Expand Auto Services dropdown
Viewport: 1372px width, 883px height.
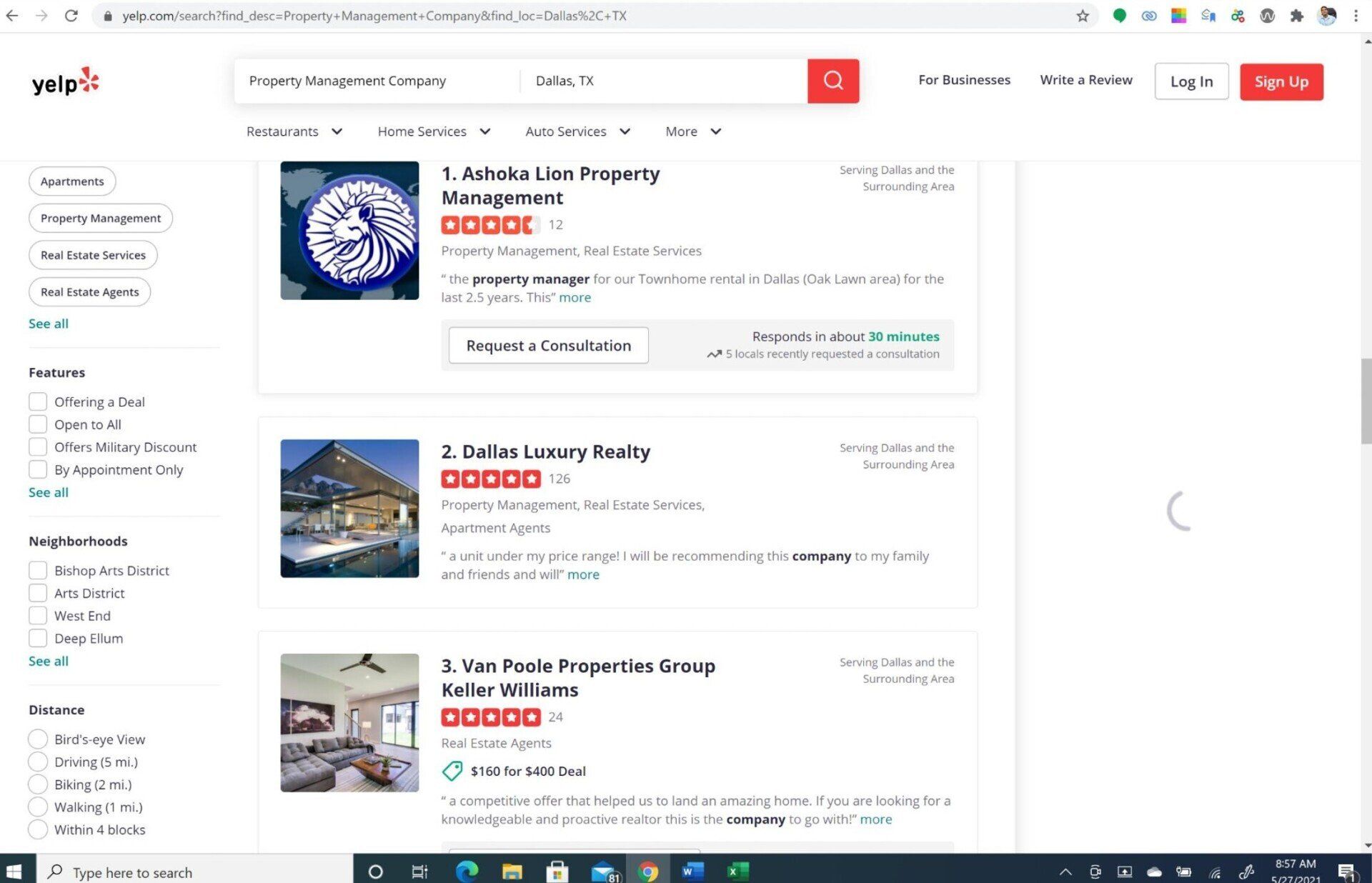point(577,131)
